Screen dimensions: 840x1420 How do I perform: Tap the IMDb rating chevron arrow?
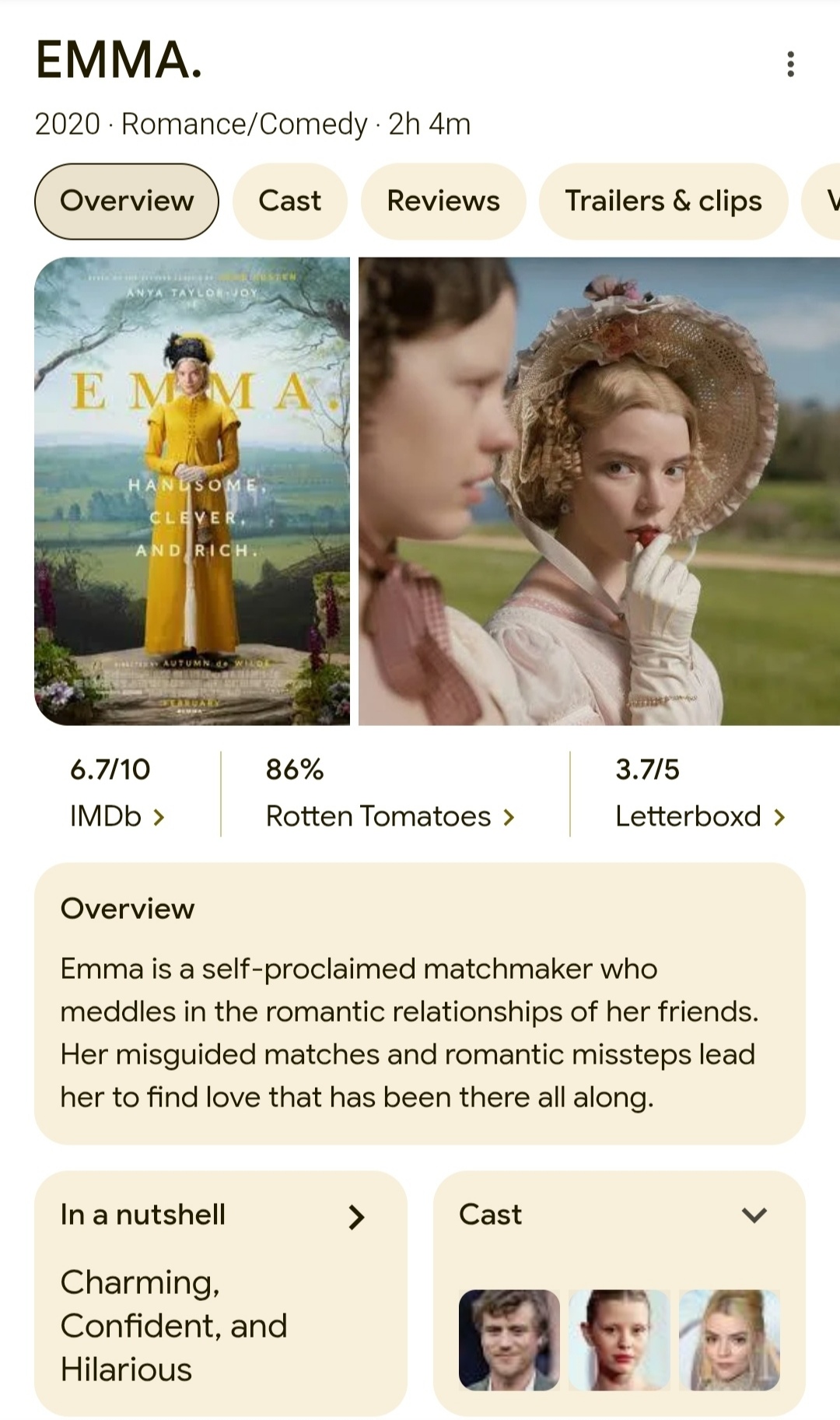(x=159, y=817)
